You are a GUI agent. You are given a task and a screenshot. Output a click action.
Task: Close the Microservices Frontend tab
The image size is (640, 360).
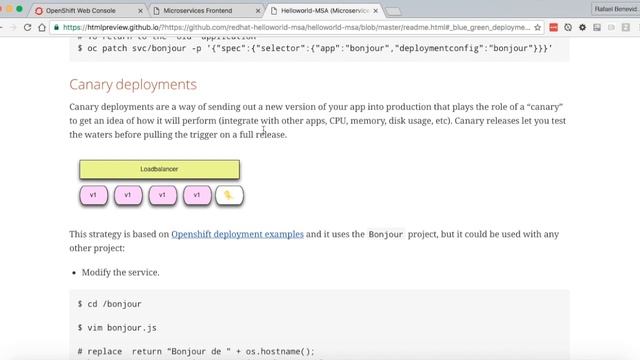click(x=258, y=11)
